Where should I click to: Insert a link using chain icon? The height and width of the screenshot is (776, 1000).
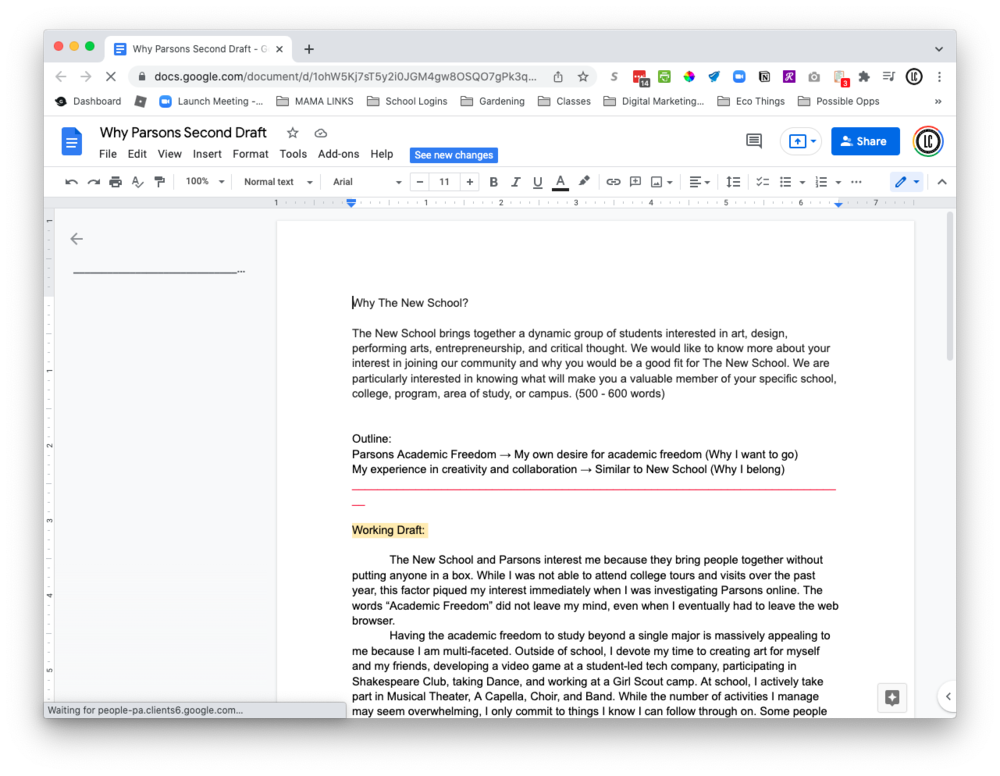click(613, 182)
